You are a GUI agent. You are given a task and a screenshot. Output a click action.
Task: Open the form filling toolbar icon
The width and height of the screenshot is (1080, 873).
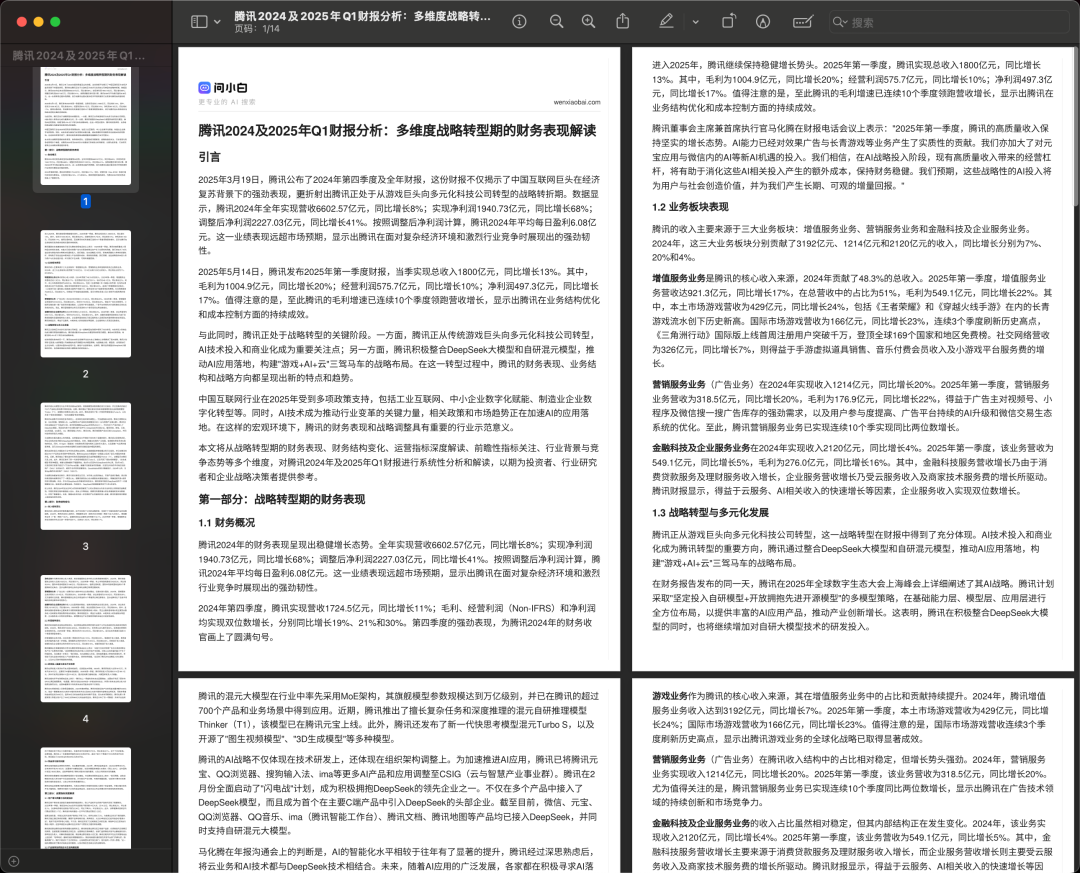click(802, 22)
